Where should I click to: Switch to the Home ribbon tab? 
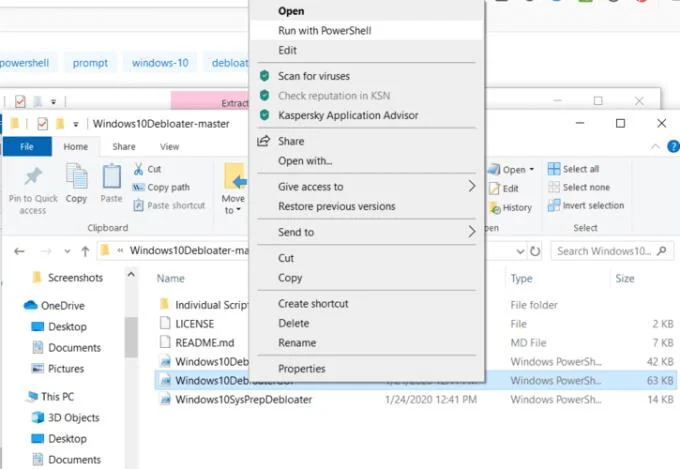pos(76,147)
